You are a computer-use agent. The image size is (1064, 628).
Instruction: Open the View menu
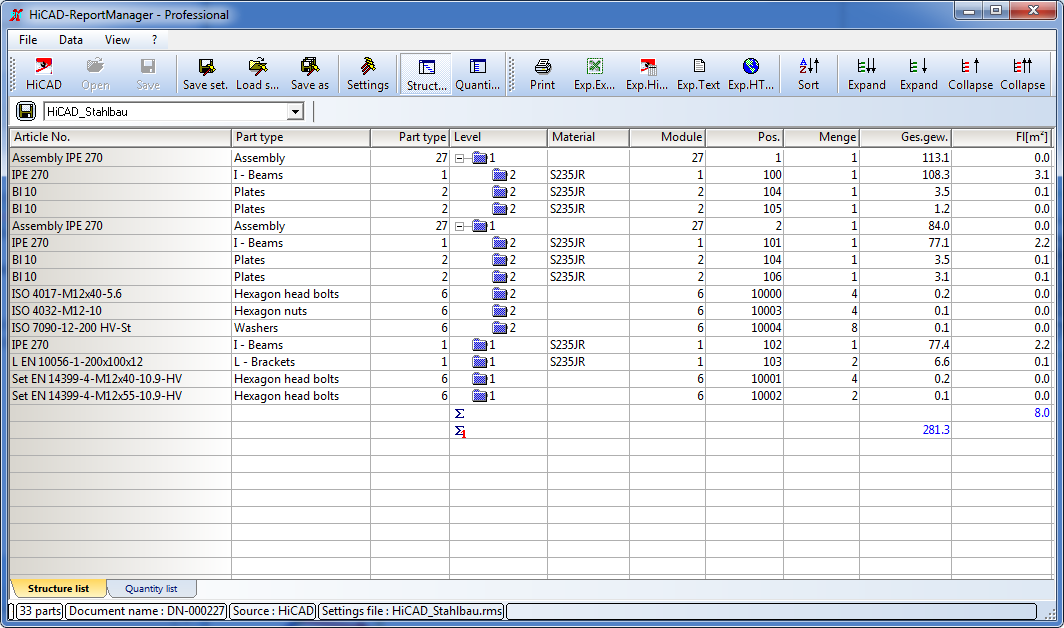(117, 40)
